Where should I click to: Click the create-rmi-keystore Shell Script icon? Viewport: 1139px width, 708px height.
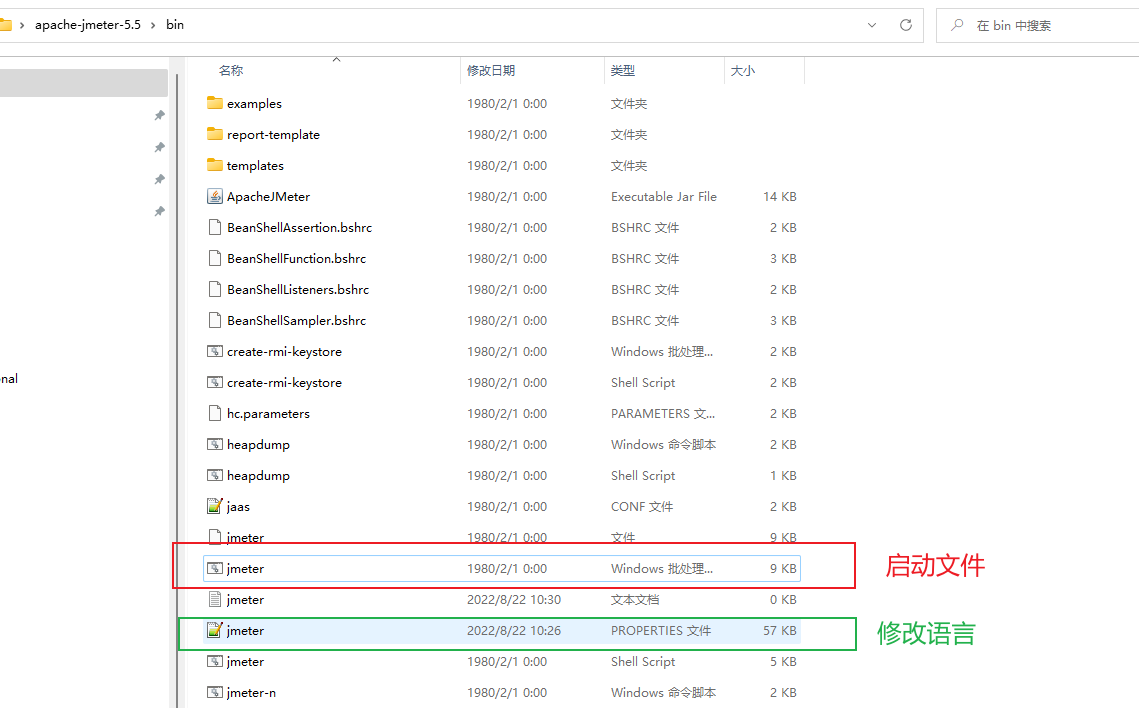(x=214, y=383)
